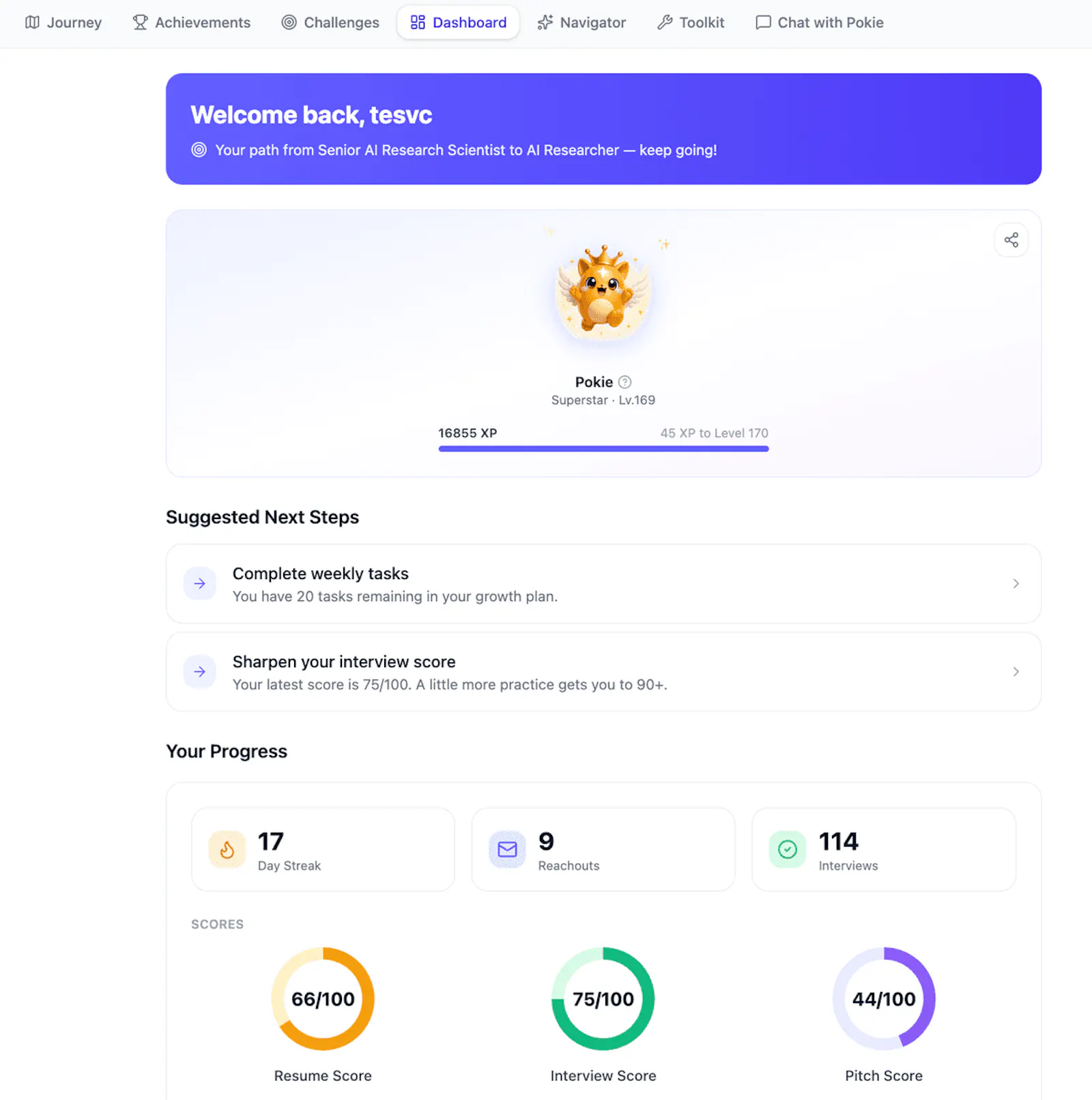Open the Complete weekly tasks suggestion
This screenshot has height=1100, width=1092.
pos(603,584)
